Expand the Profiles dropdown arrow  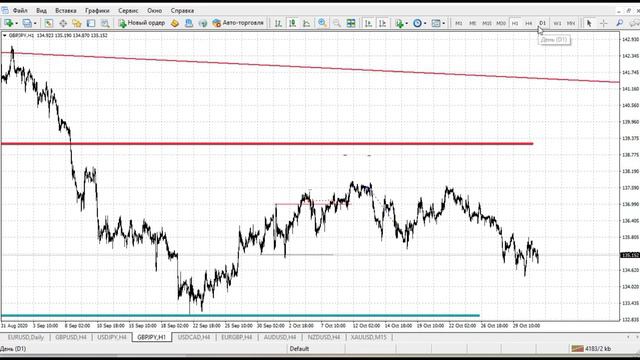tap(35, 23)
